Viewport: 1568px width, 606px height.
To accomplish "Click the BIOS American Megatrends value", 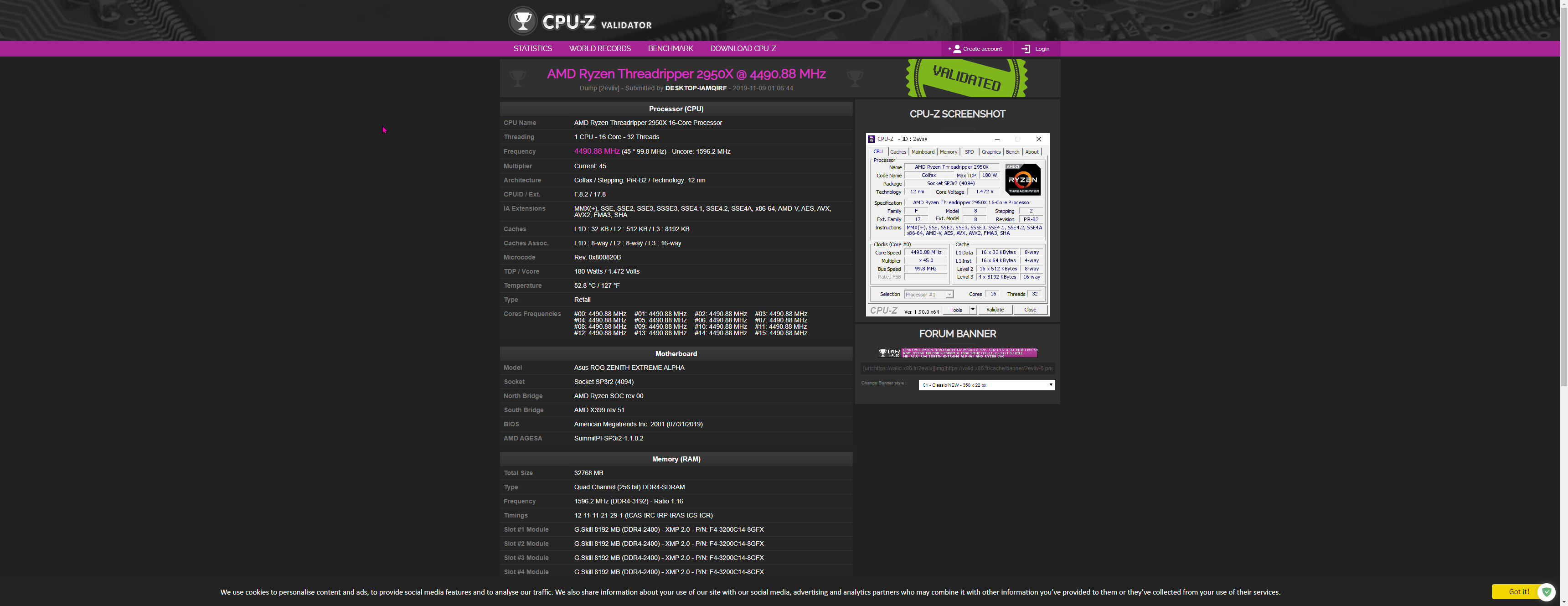I will pyautogui.click(x=638, y=425).
